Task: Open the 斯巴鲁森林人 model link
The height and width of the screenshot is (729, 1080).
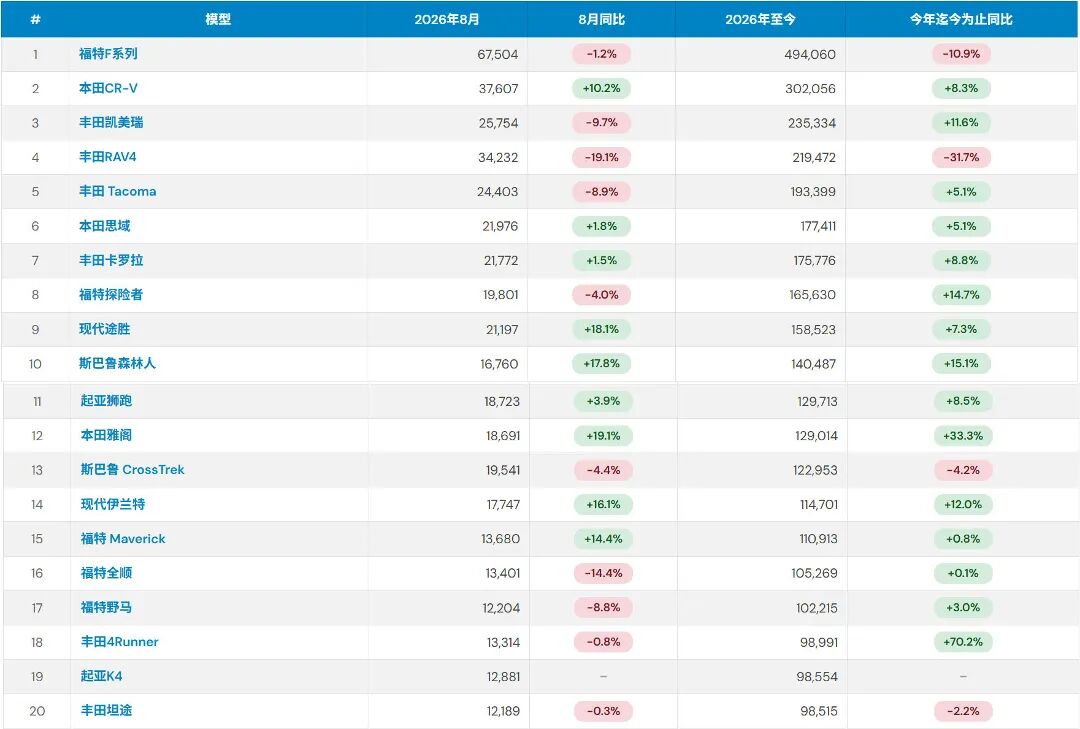Action: tap(117, 363)
